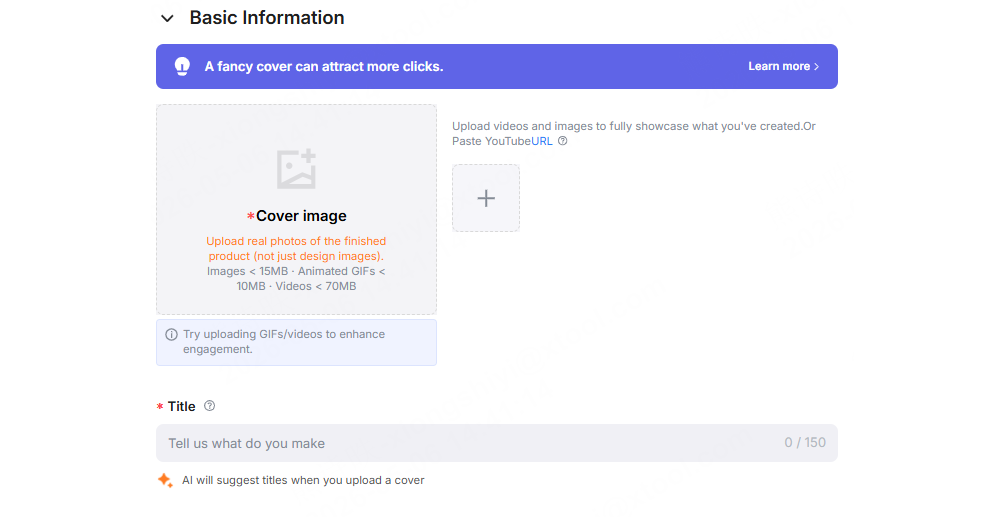Click 'AI will suggest titles' hint text

tap(303, 480)
